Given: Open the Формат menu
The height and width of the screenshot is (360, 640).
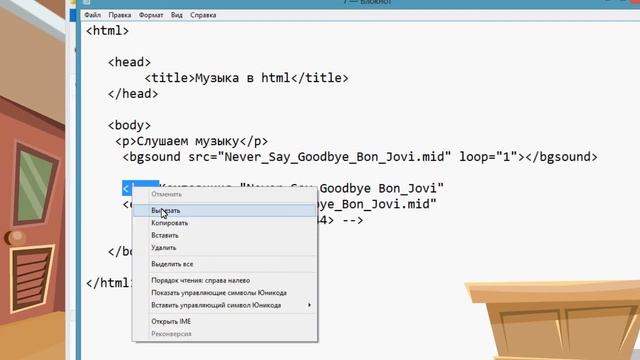Looking at the screenshot, I should (151, 15).
